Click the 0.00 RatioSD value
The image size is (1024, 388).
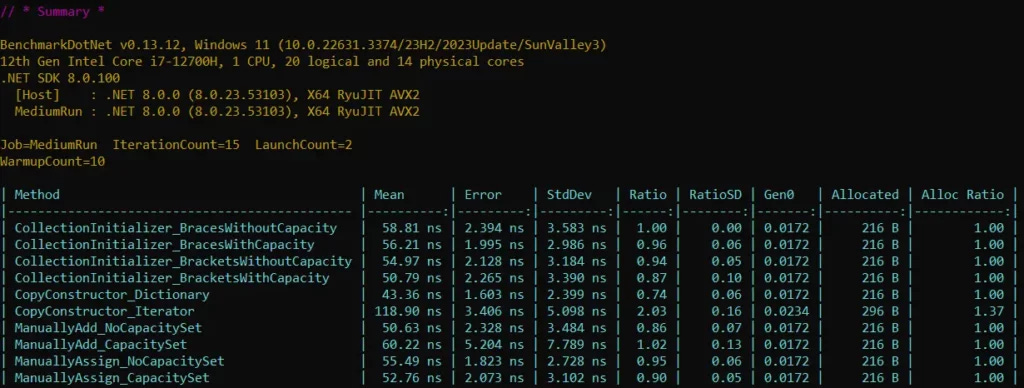[x=727, y=228]
